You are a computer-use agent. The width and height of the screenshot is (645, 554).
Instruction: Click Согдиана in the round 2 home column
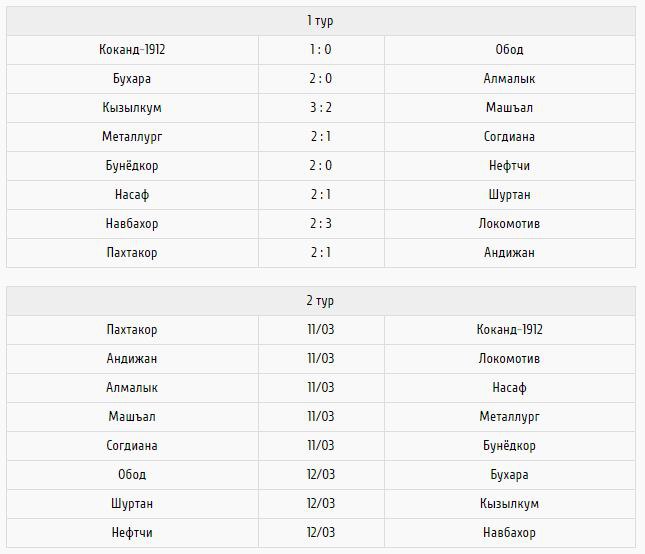pos(132,446)
